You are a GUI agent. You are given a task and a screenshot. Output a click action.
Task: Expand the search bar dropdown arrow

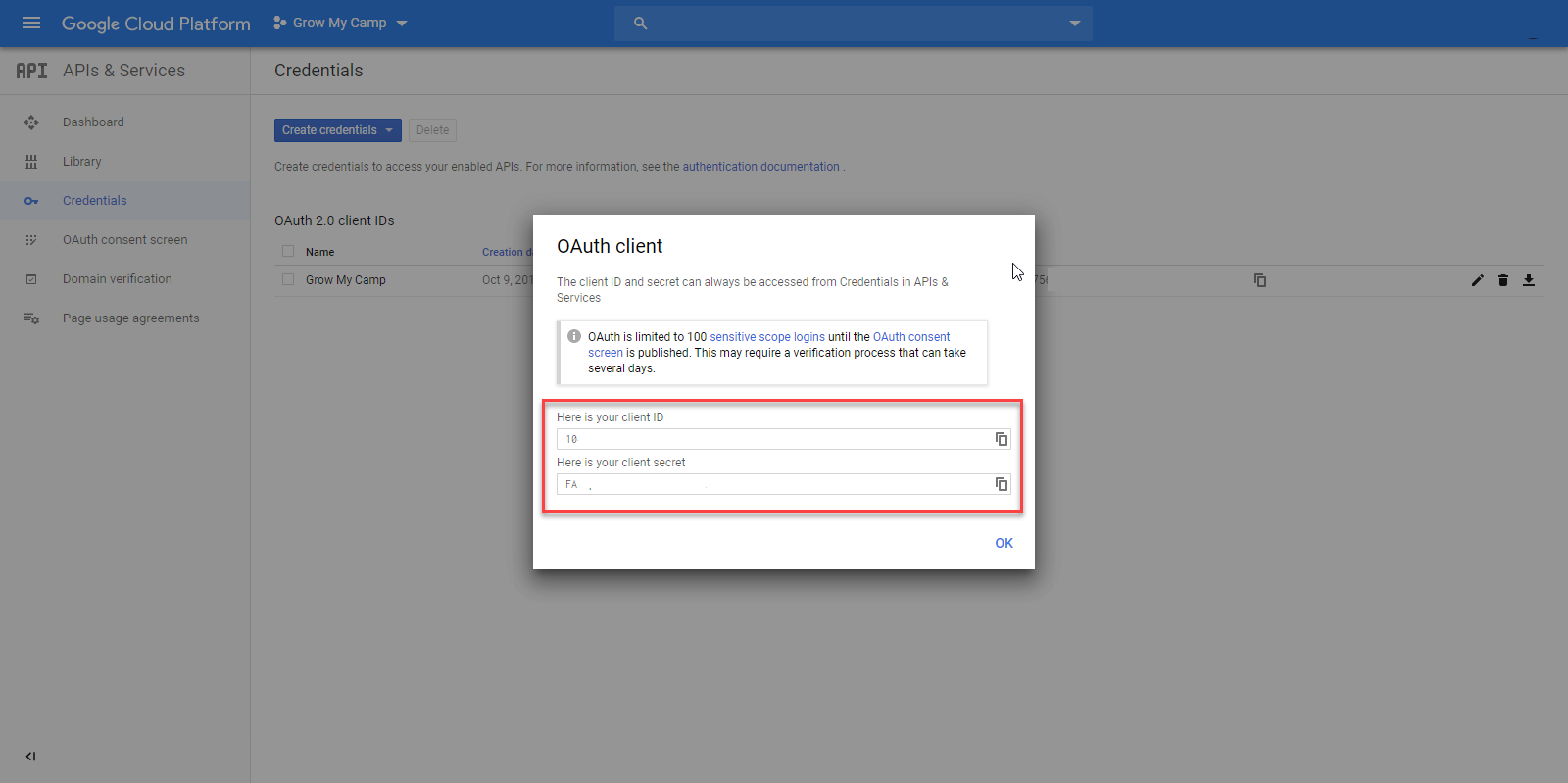coord(1074,24)
